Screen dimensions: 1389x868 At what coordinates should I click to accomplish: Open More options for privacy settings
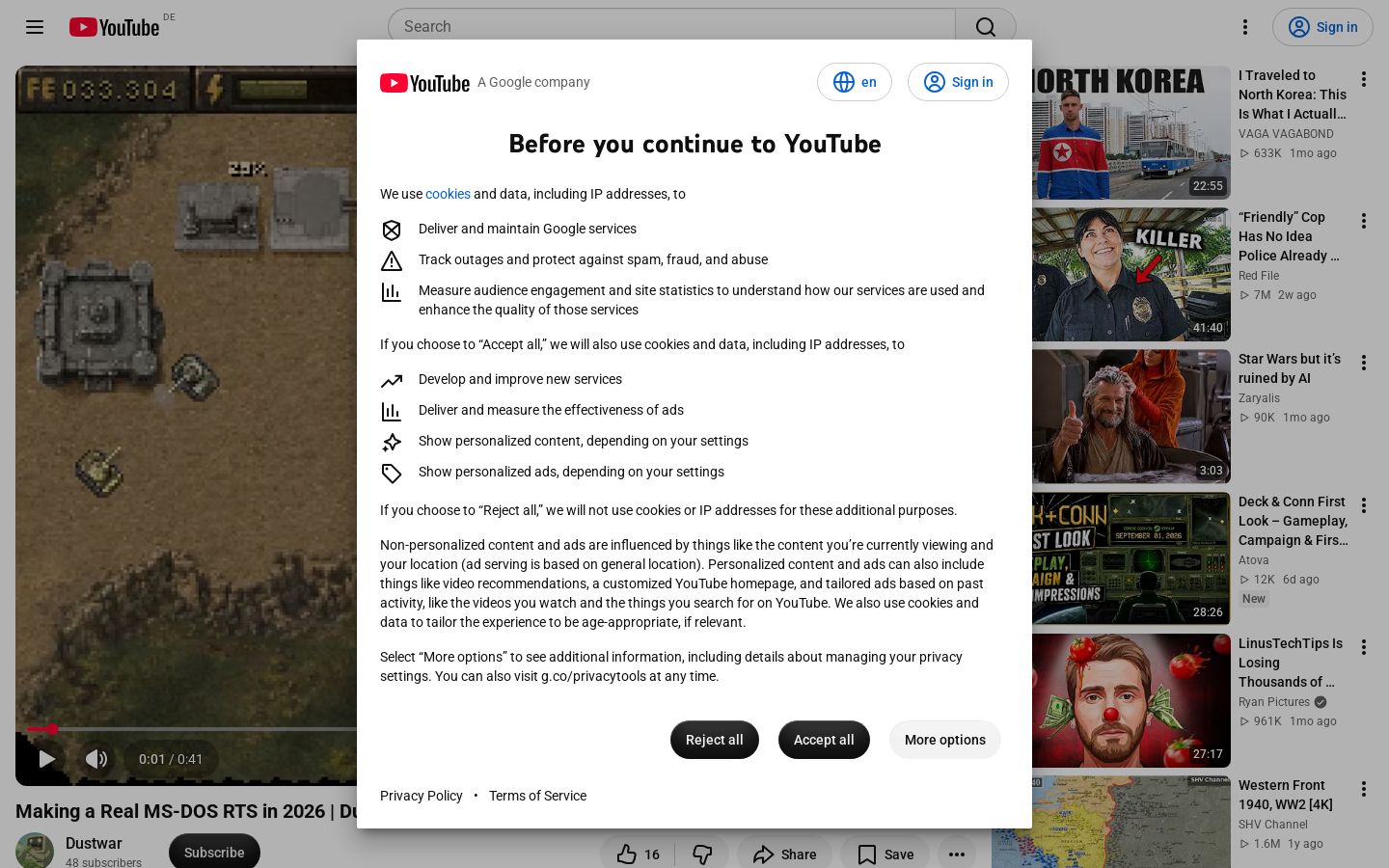945,740
